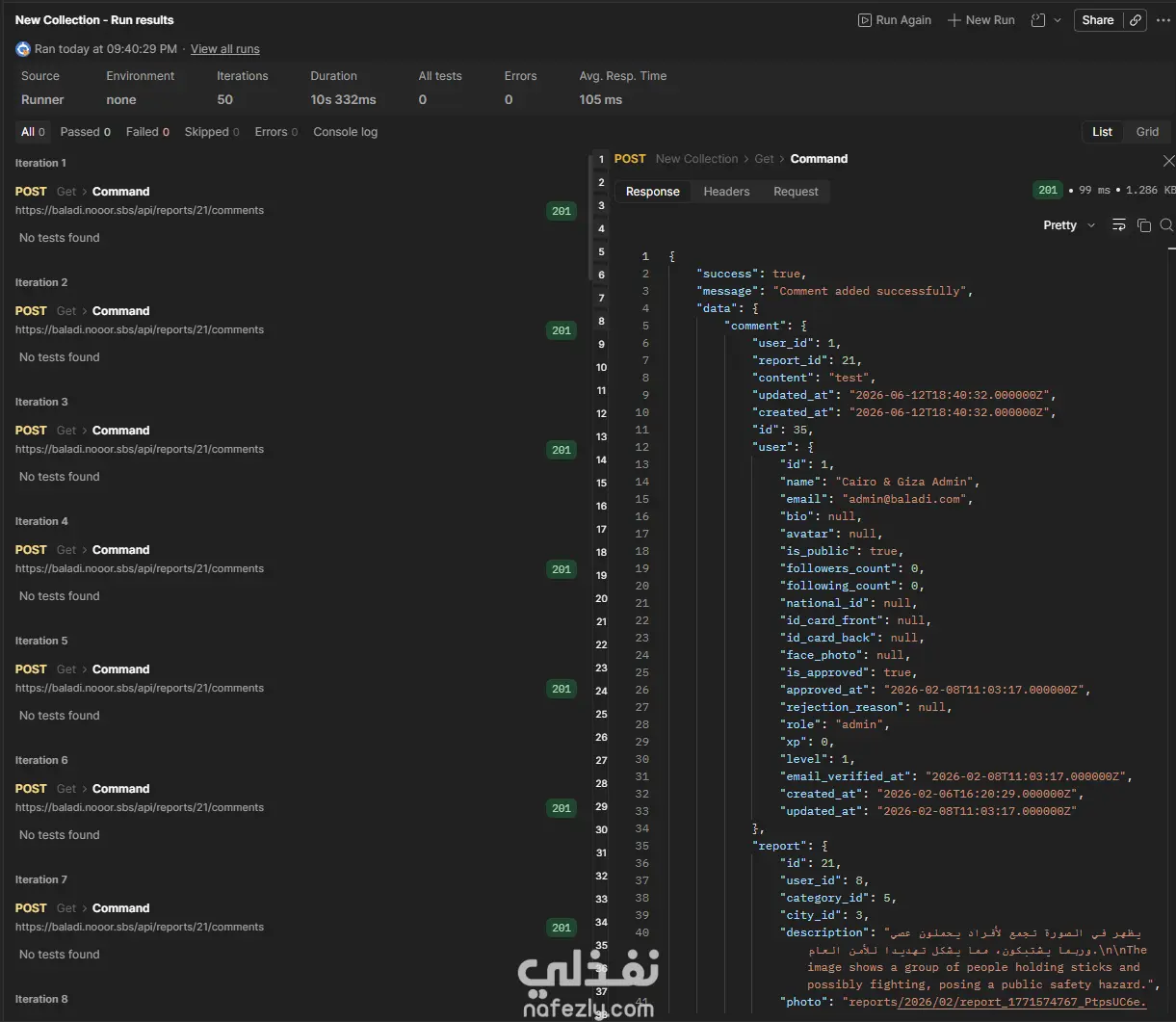Click New Collection in the breadcrumb
Screen dimensions: 1176x1022
point(696,159)
